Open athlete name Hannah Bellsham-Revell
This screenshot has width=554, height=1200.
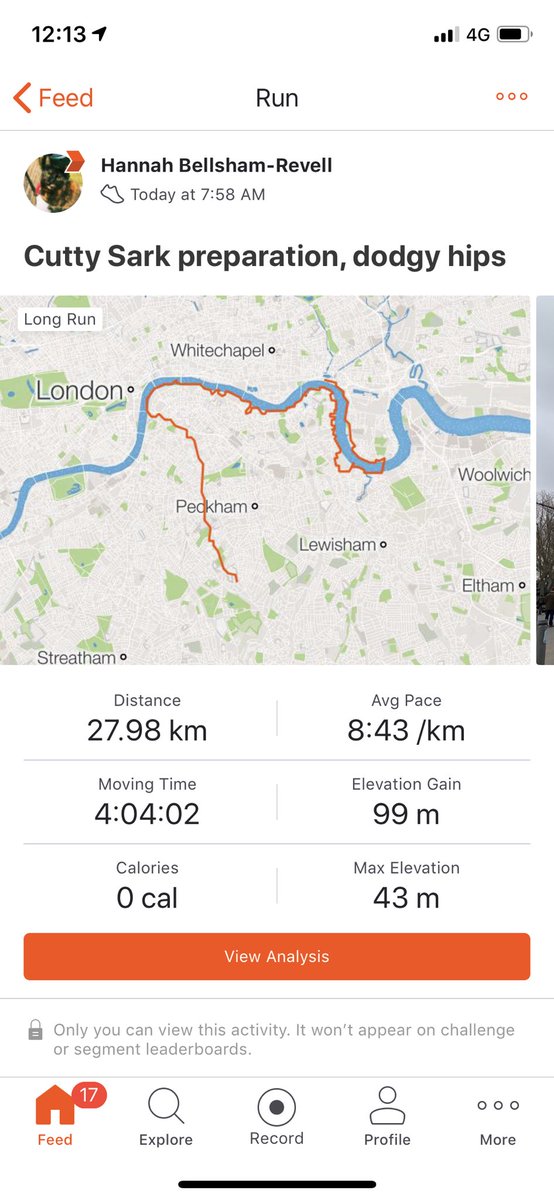point(218,165)
